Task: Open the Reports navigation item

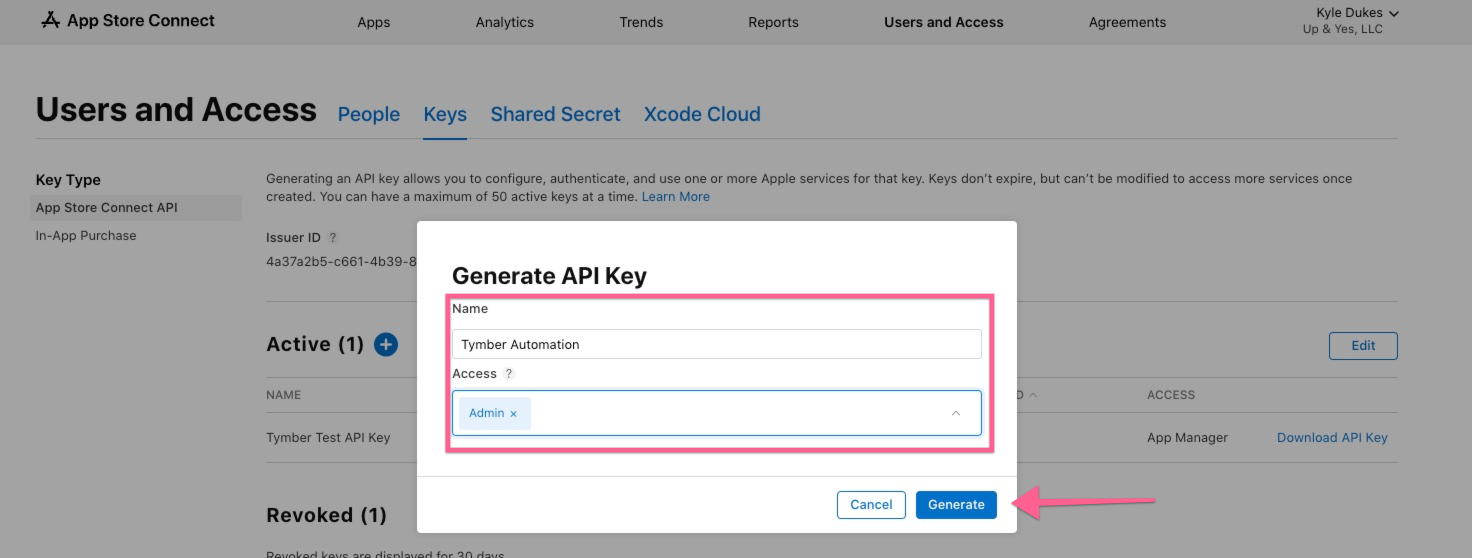Action: 773,22
